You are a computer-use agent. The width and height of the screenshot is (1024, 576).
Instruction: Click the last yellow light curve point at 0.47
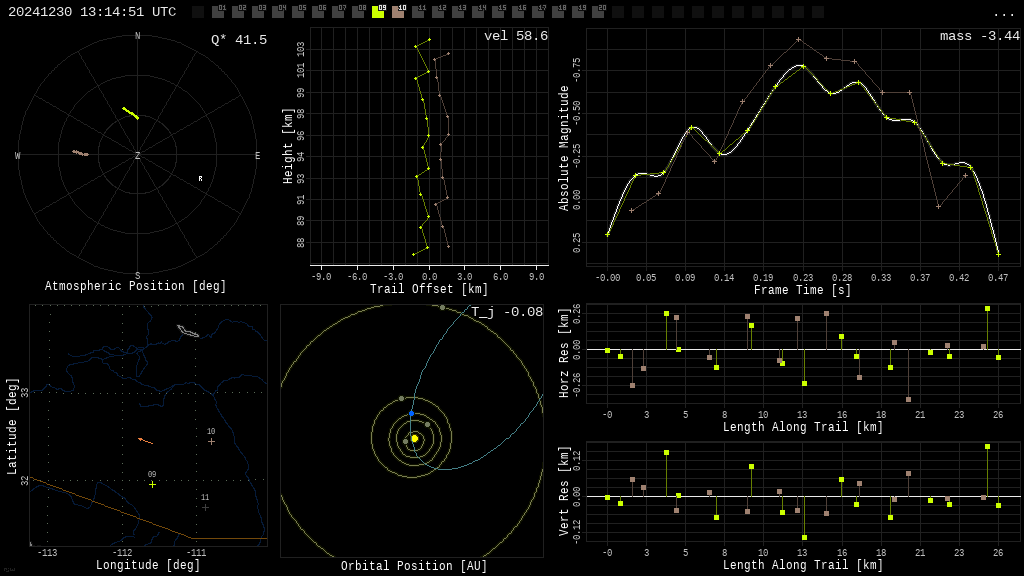pyautogui.click(x=998, y=254)
